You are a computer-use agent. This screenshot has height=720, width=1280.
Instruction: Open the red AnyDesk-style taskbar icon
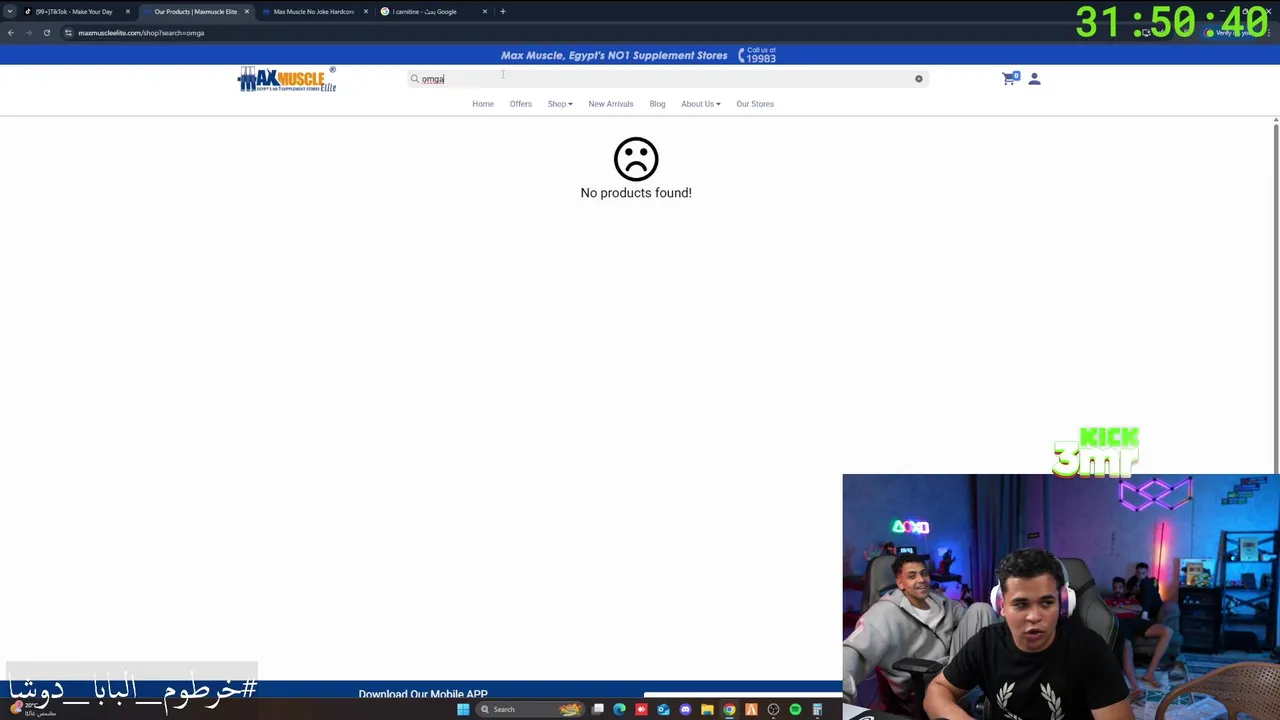coord(641,709)
